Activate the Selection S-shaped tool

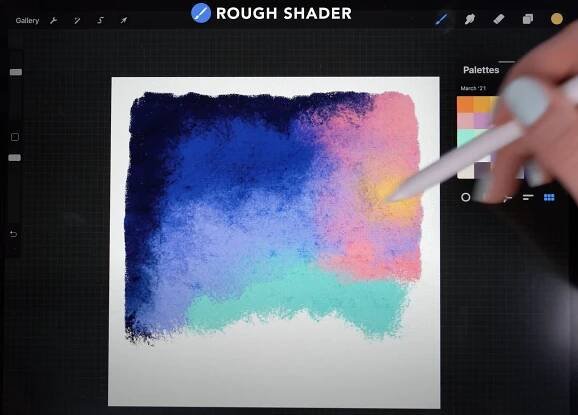tap(100, 21)
